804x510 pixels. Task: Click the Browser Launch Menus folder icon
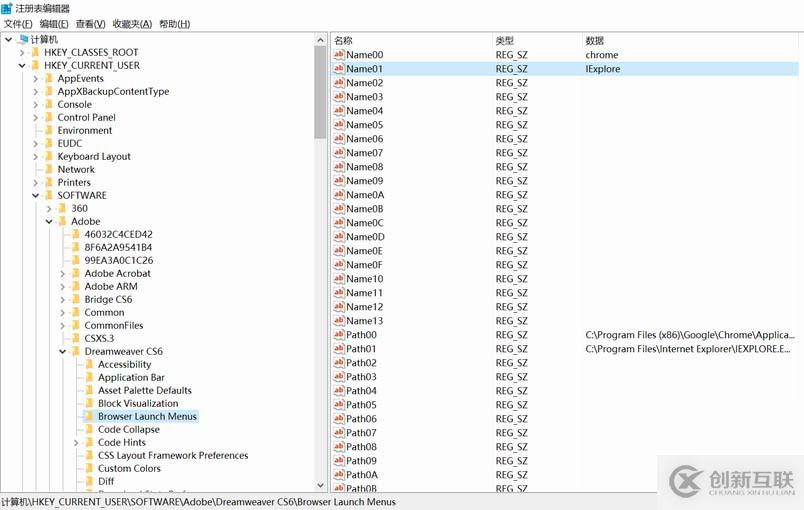pyautogui.click(x=89, y=416)
